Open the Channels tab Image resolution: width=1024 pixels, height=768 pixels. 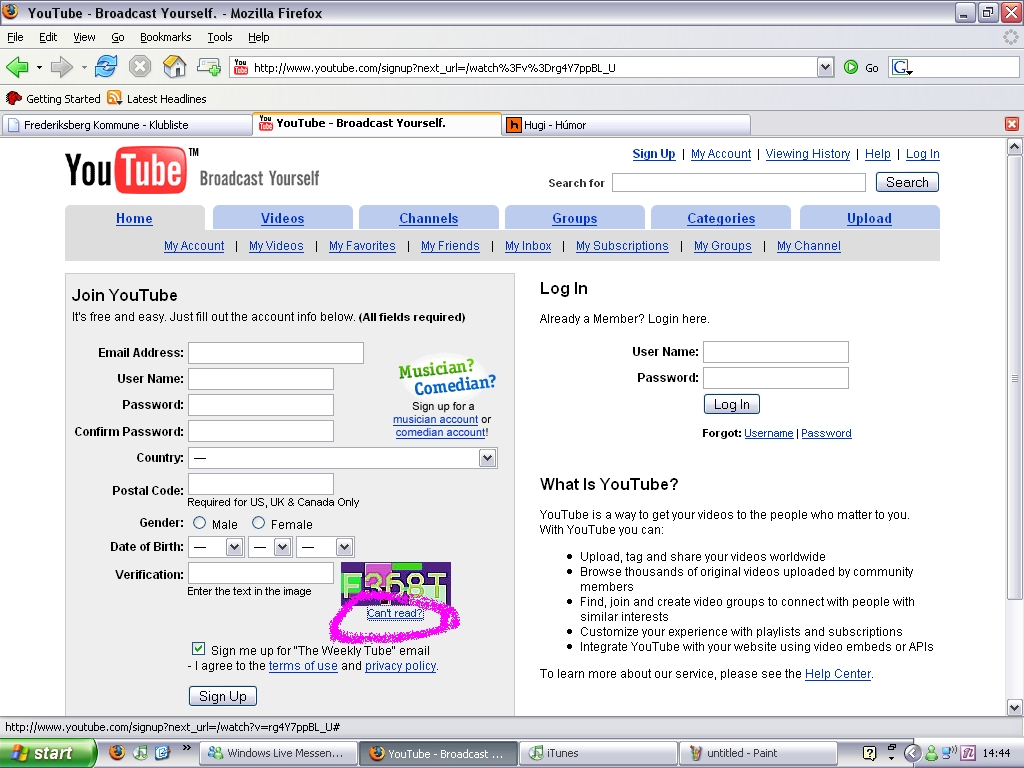(x=428, y=218)
